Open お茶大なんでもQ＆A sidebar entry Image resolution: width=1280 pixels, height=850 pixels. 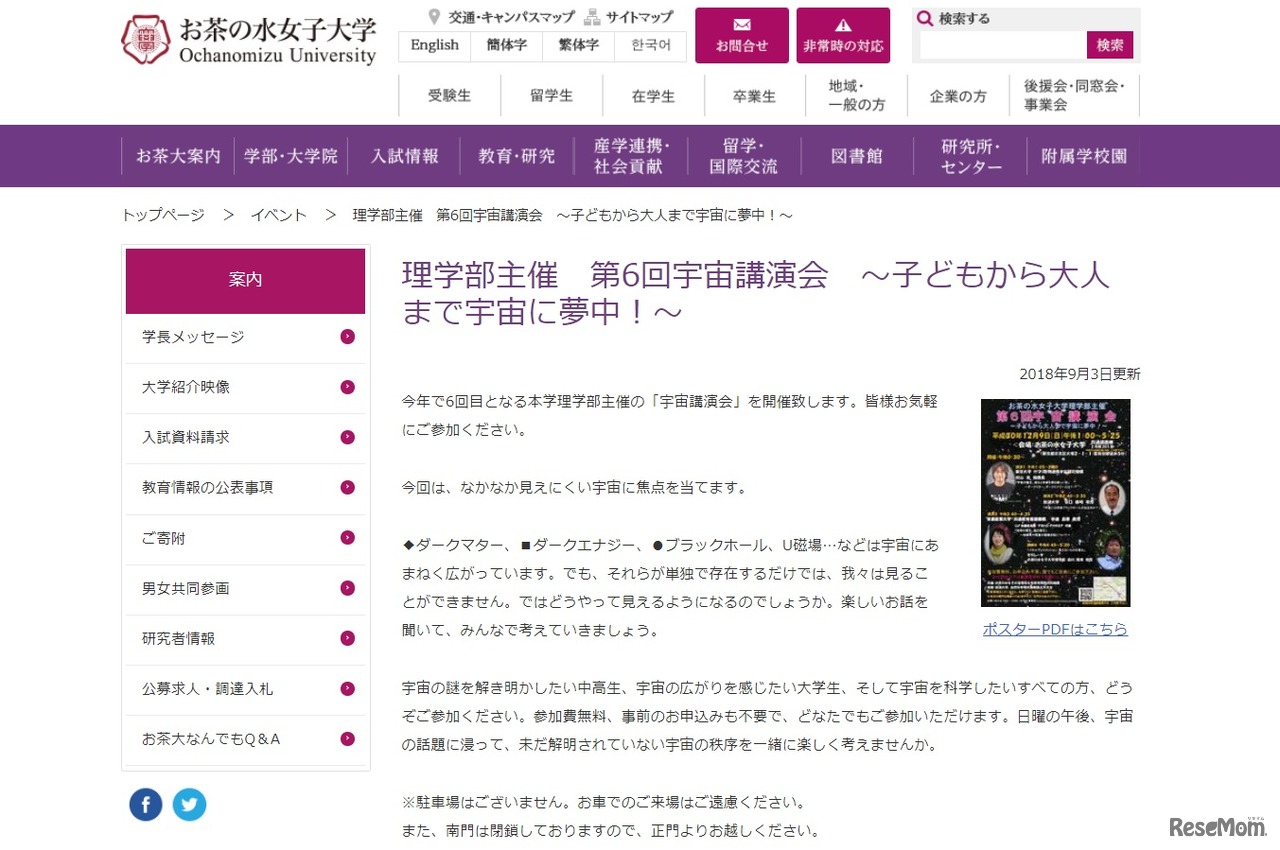tap(245, 739)
